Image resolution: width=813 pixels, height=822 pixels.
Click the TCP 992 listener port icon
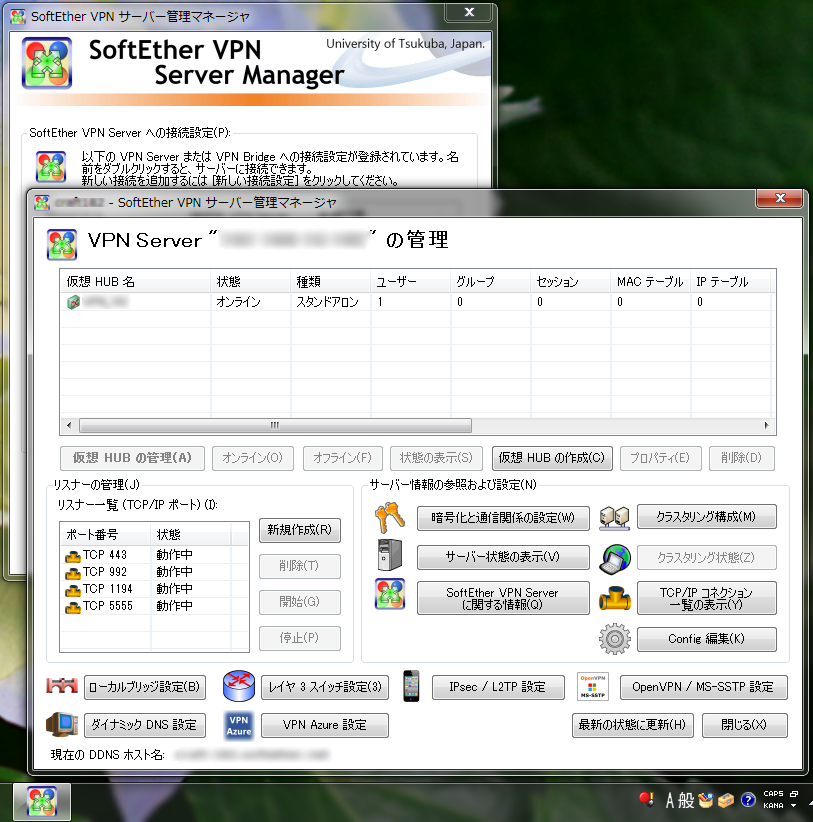72,573
